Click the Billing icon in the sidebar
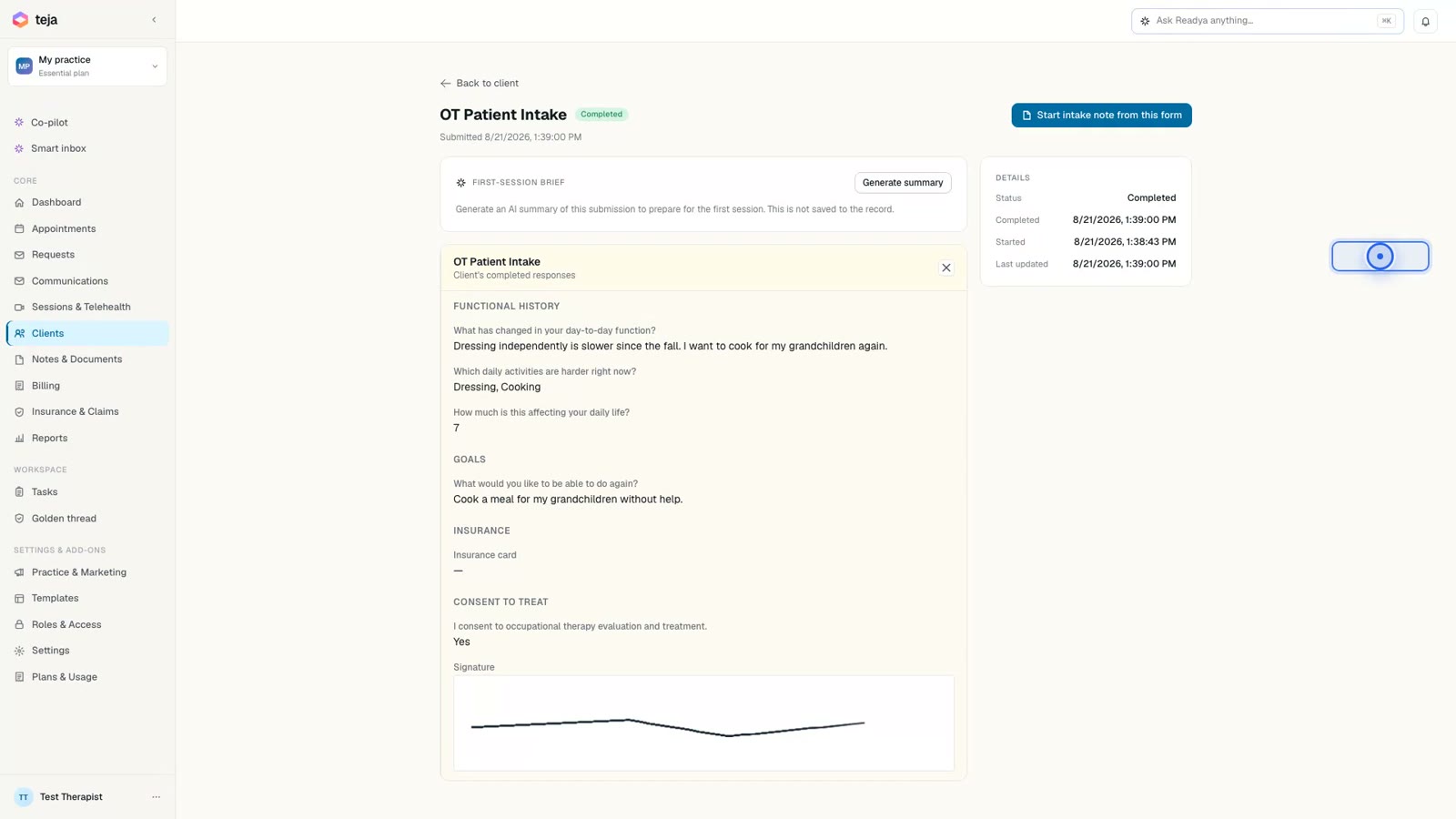The height and width of the screenshot is (819, 1456). (19, 386)
